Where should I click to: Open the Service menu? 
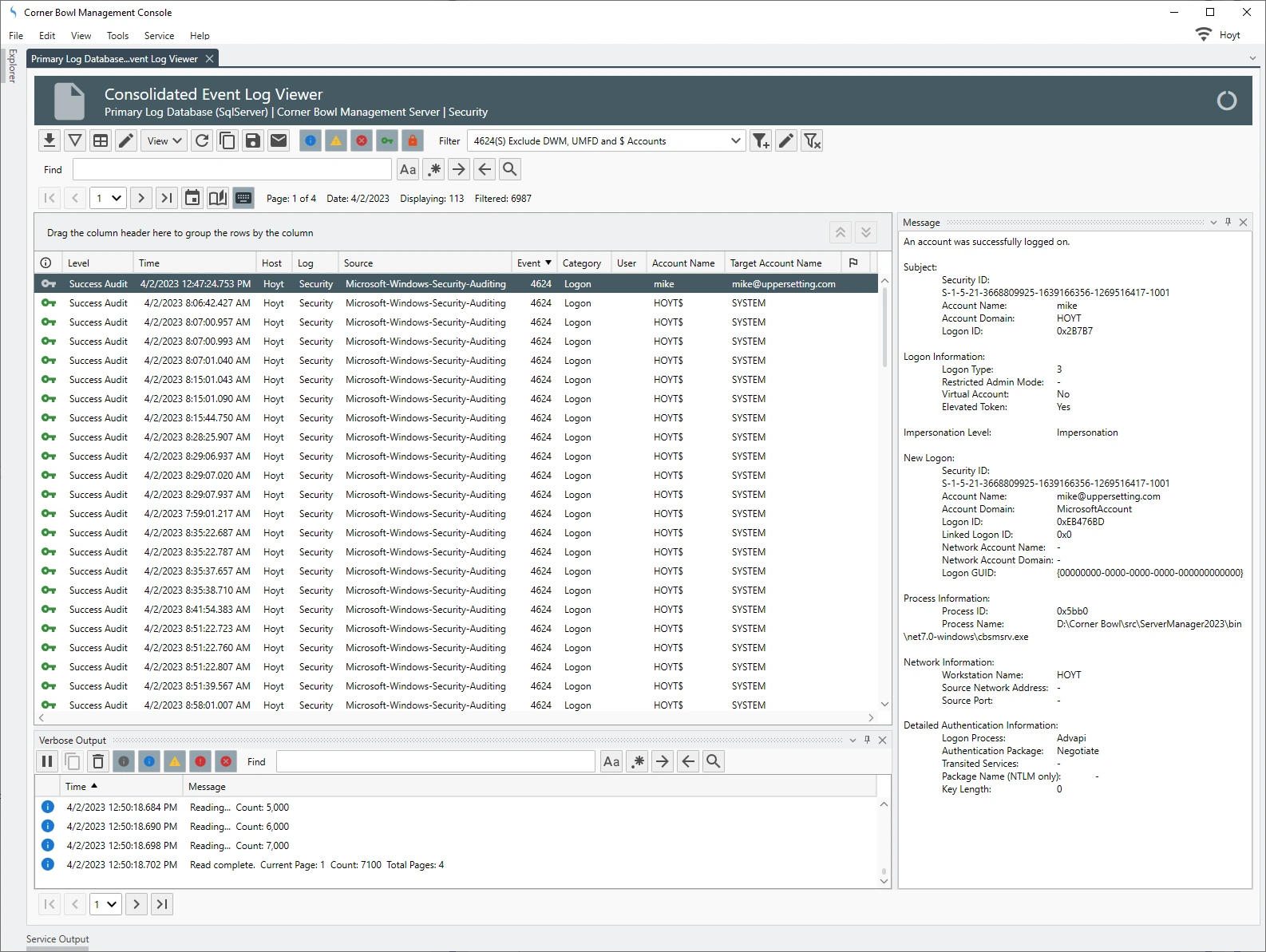[159, 36]
